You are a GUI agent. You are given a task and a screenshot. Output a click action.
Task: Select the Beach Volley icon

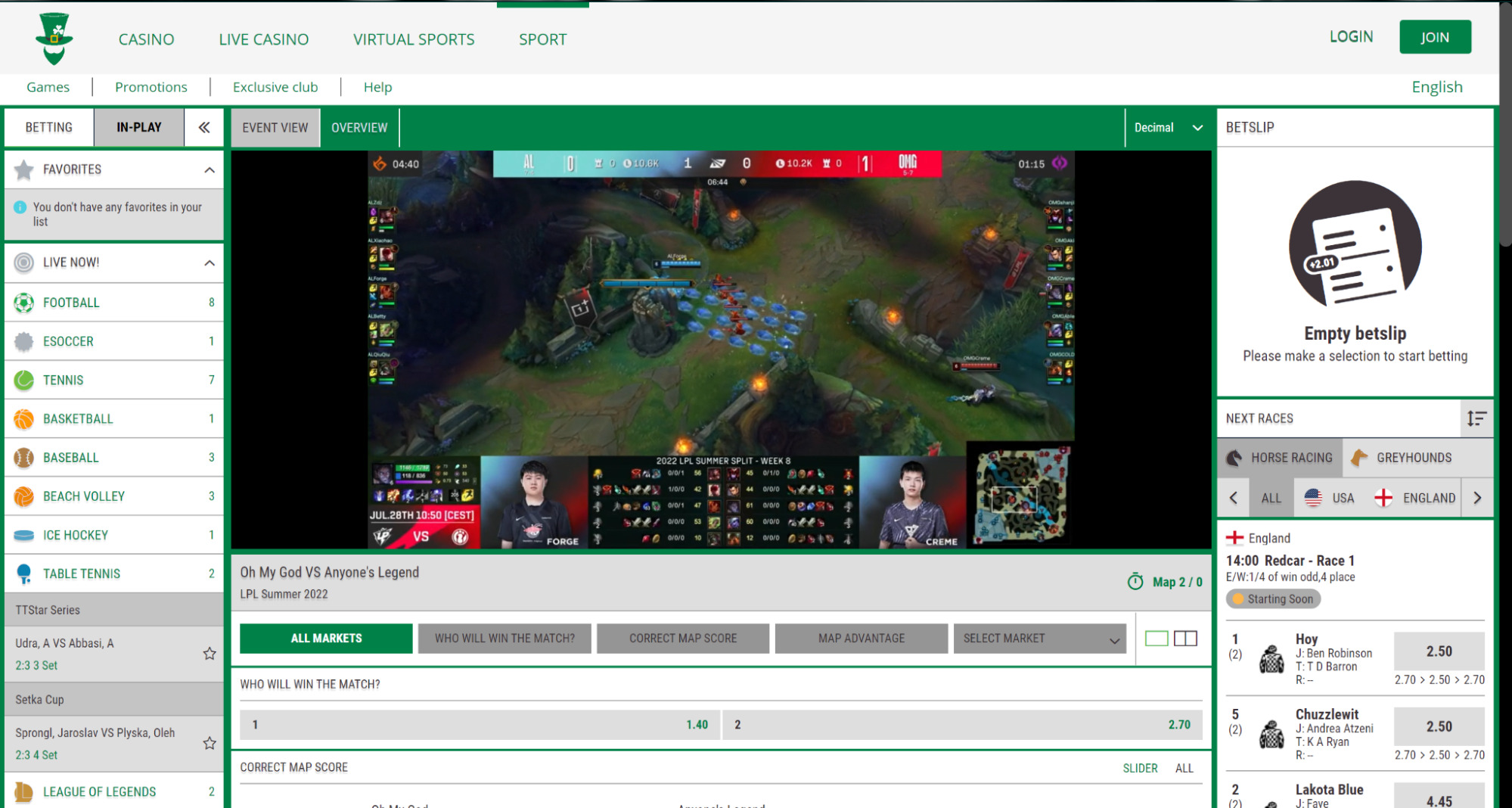pyautogui.click(x=24, y=496)
